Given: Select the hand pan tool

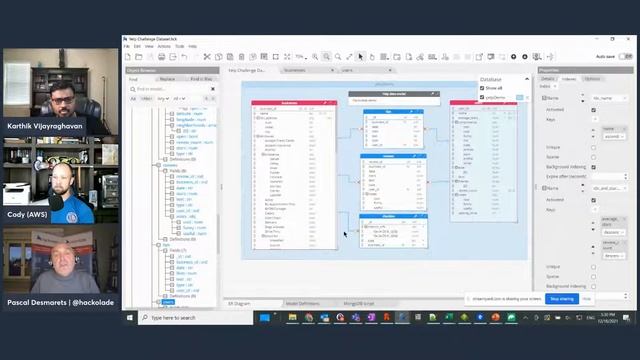Looking at the screenshot, I should 372,57.
